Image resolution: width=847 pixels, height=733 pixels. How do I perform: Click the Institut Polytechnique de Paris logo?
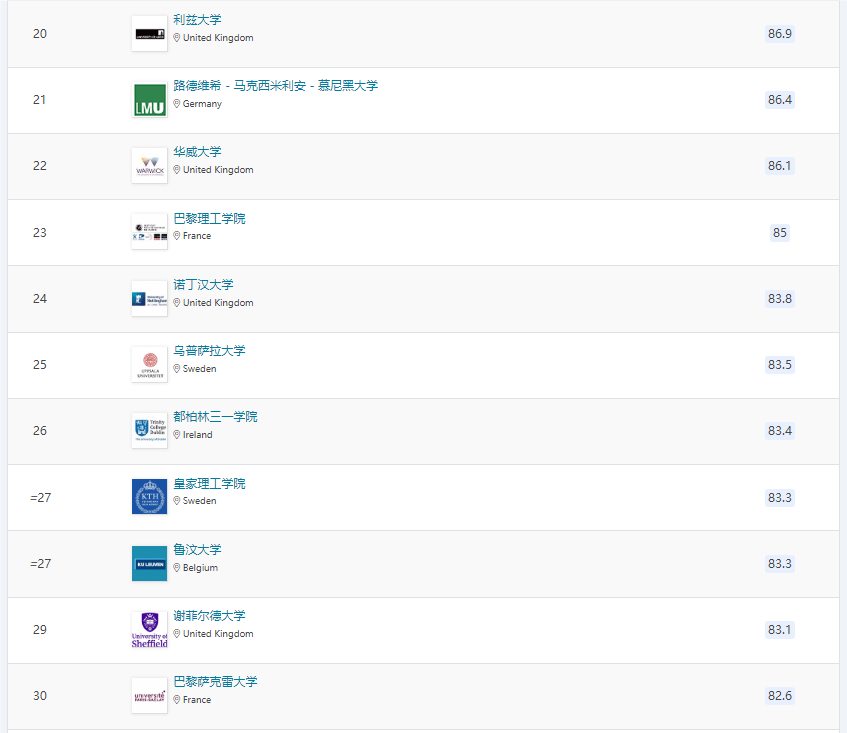[x=149, y=232]
